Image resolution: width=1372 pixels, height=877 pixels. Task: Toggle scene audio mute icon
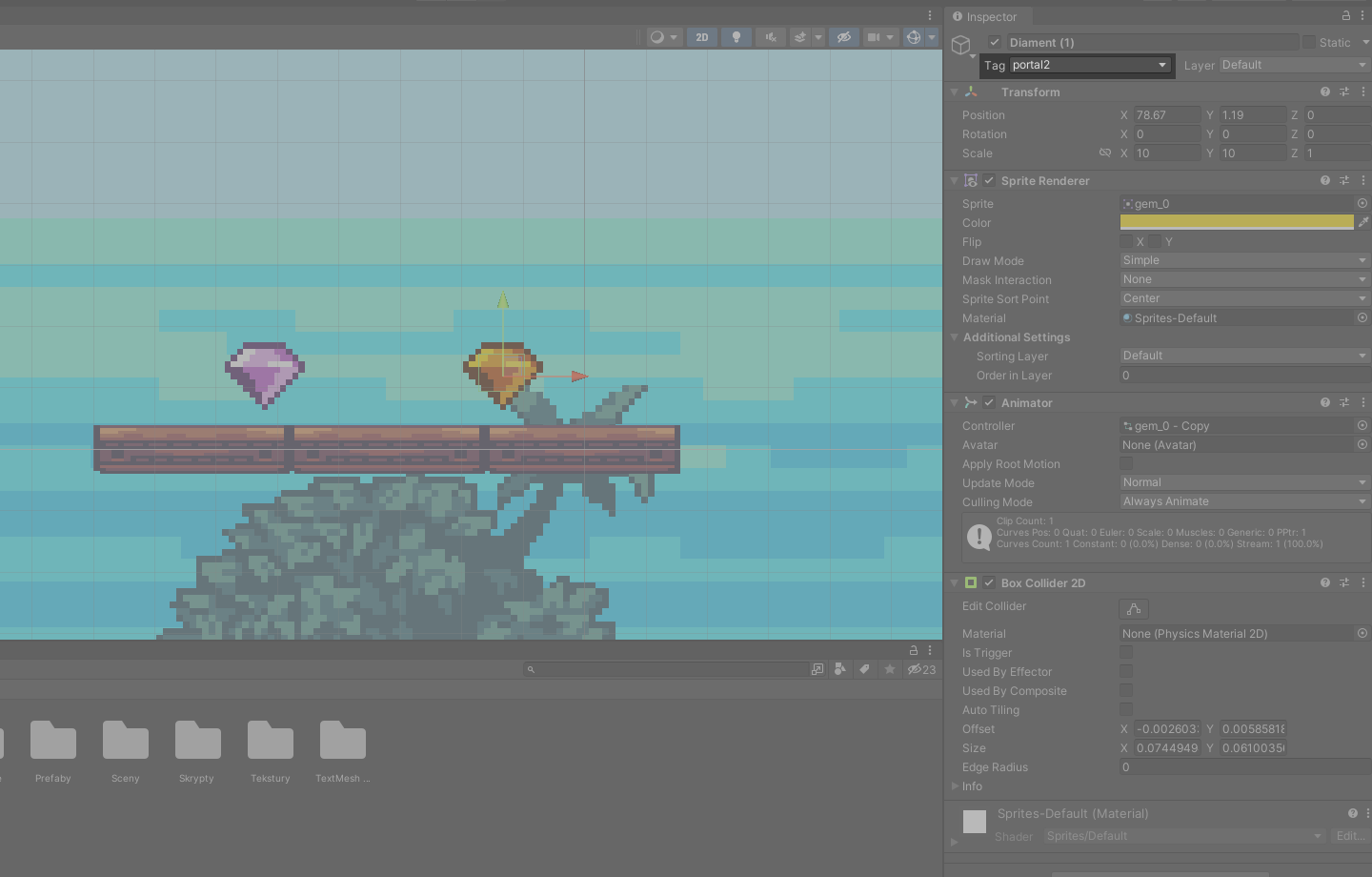tap(771, 37)
